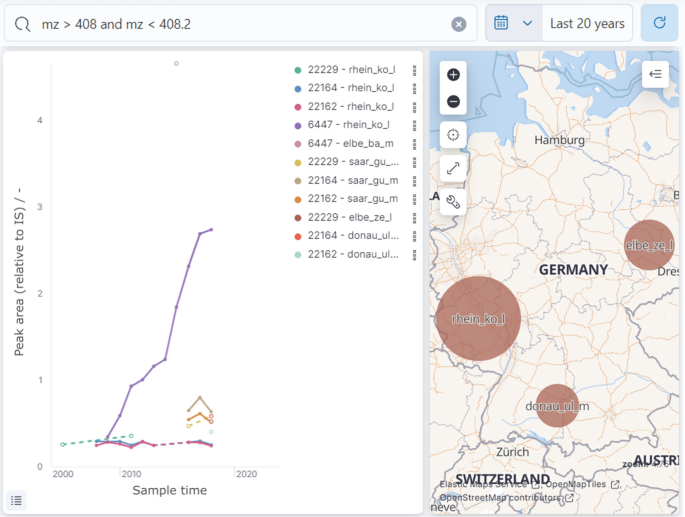Expand the map layers panel
The height and width of the screenshot is (517, 685).
pyautogui.click(x=655, y=74)
